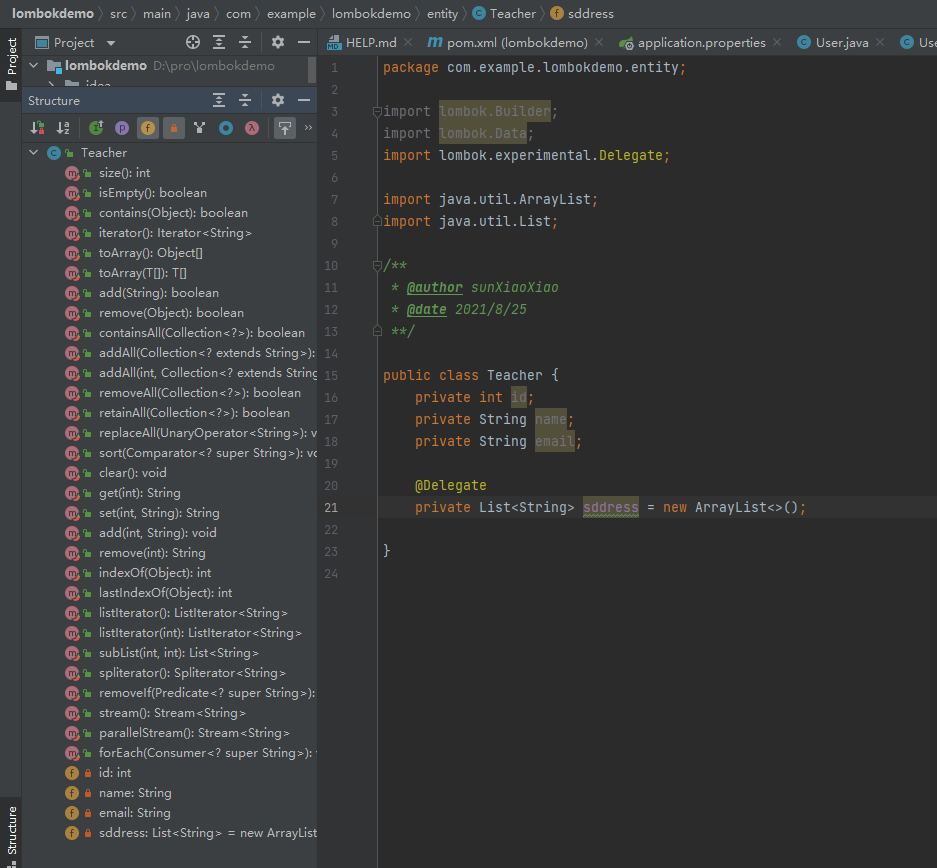Collapse the lombokdemo project root node
Image resolution: width=937 pixels, height=868 pixels.
pos(35,65)
